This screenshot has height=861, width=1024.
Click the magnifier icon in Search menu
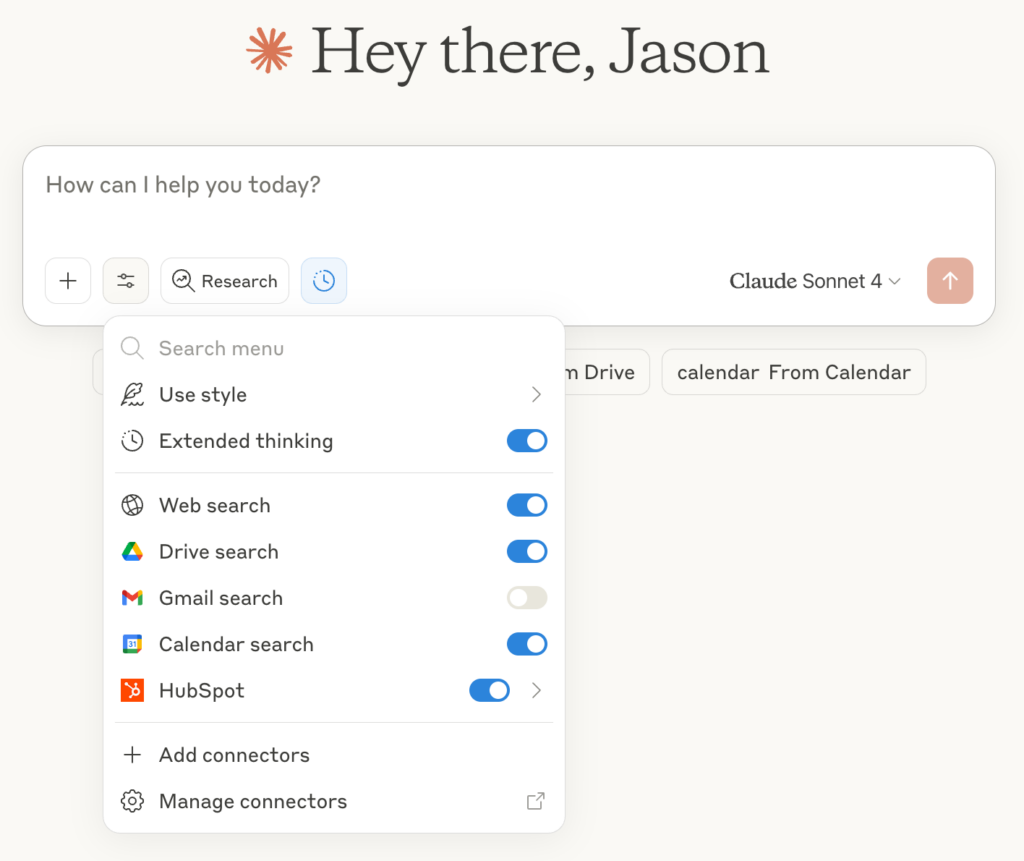coord(132,348)
